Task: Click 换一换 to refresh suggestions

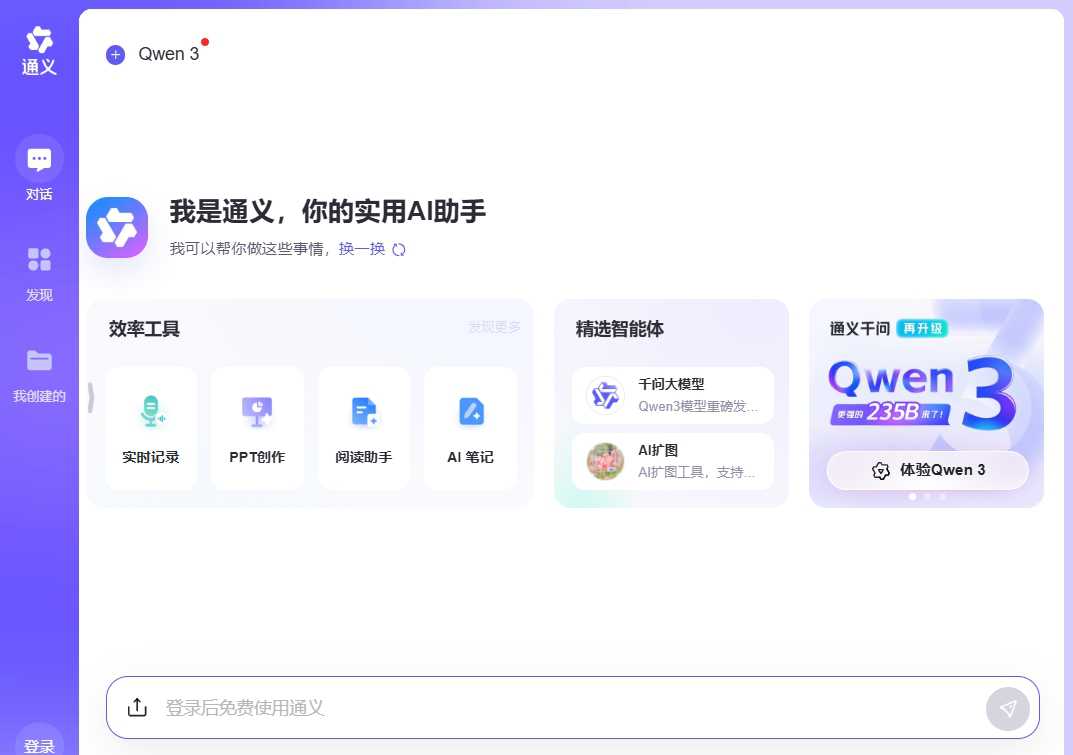Action: [x=361, y=249]
